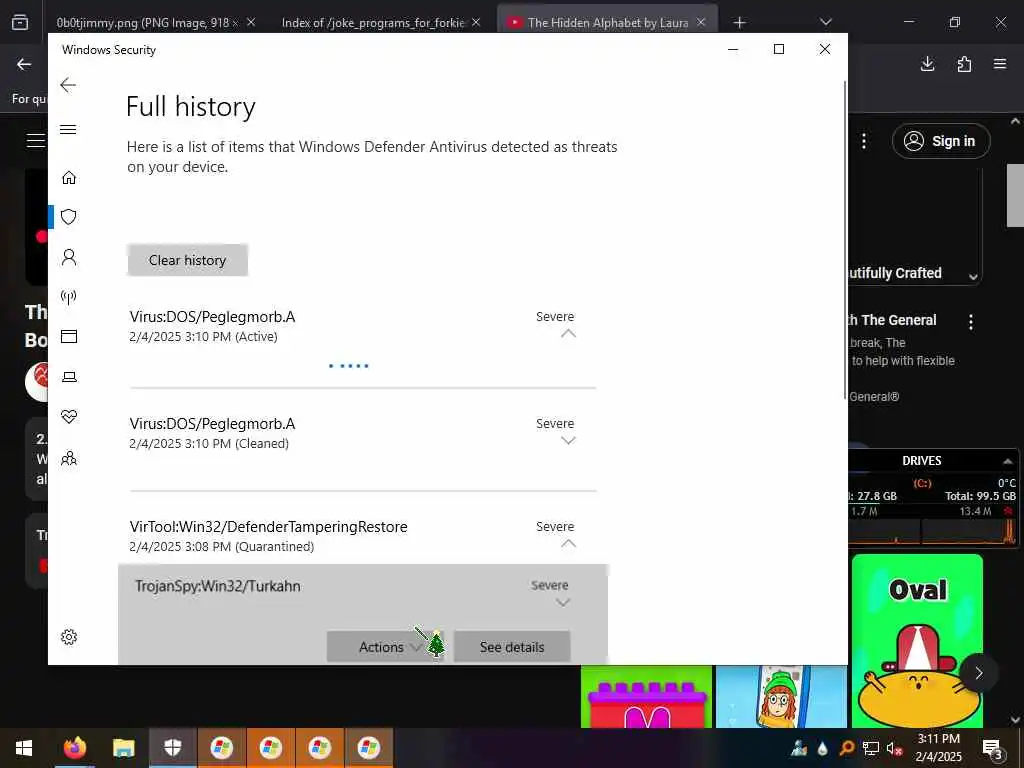Select Windows Security taskbar shield icon

(172, 748)
